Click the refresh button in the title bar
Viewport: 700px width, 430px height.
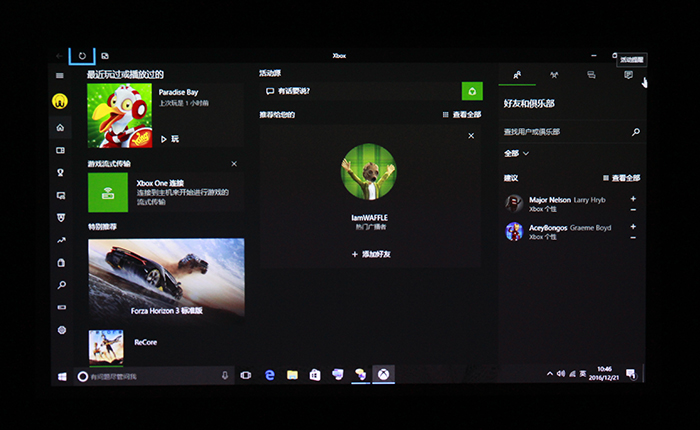pyautogui.click(x=82, y=55)
